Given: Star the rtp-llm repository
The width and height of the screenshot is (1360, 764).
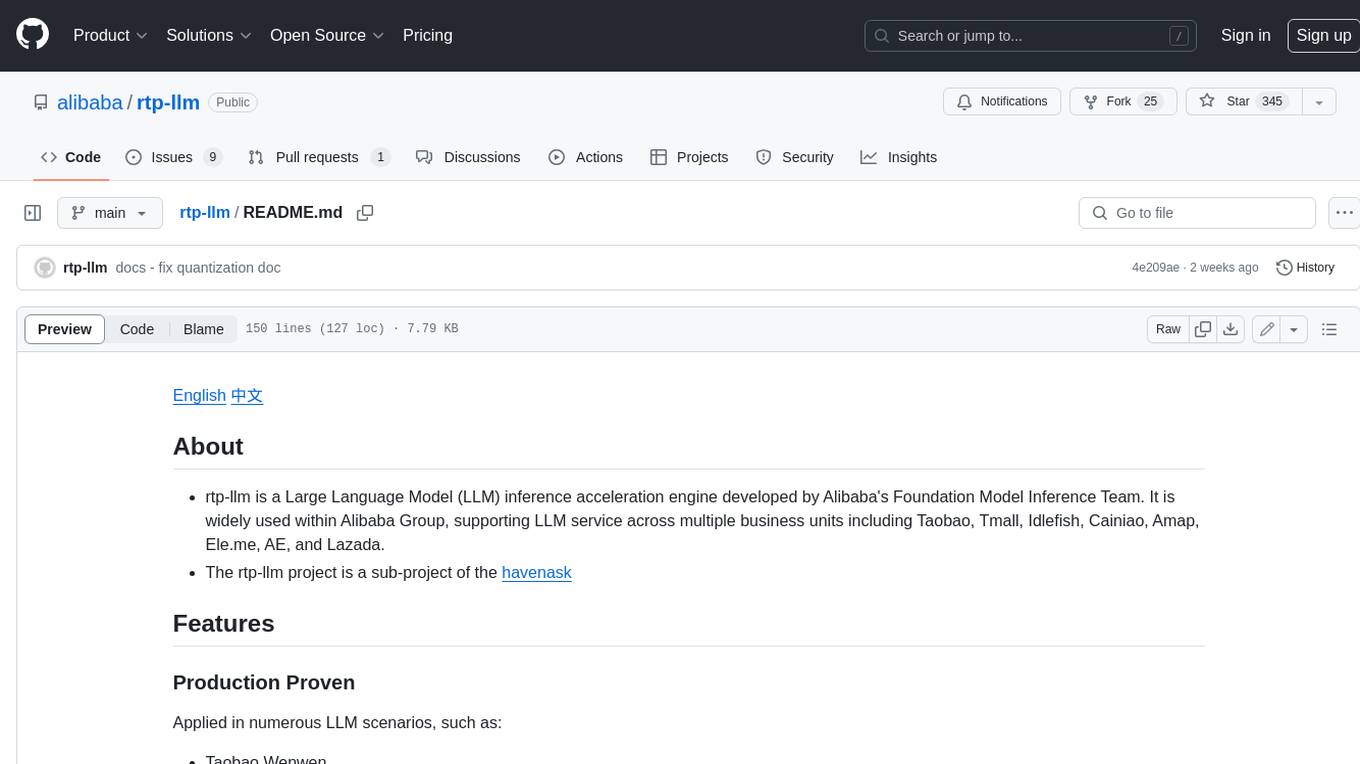Looking at the screenshot, I should point(1243,102).
